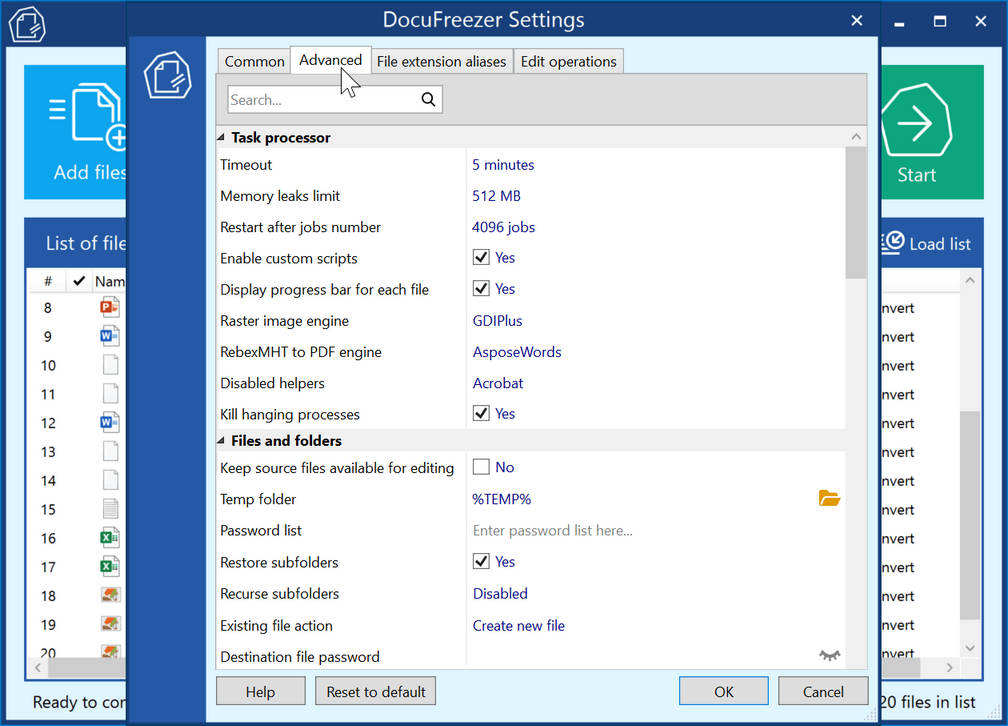Open the Existing file action dropdown
Viewport: 1008px width, 726px height.
(x=518, y=626)
